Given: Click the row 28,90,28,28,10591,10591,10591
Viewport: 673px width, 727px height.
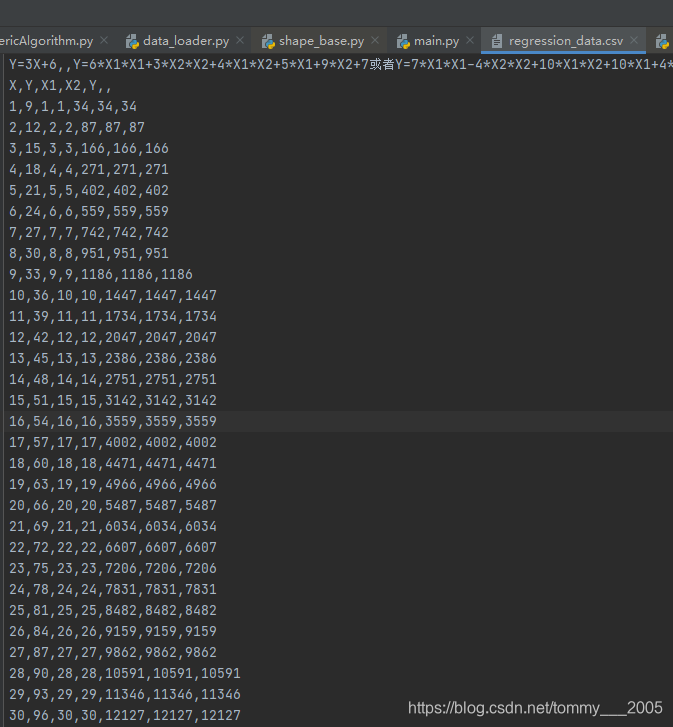Looking at the screenshot, I should coord(125,673).
